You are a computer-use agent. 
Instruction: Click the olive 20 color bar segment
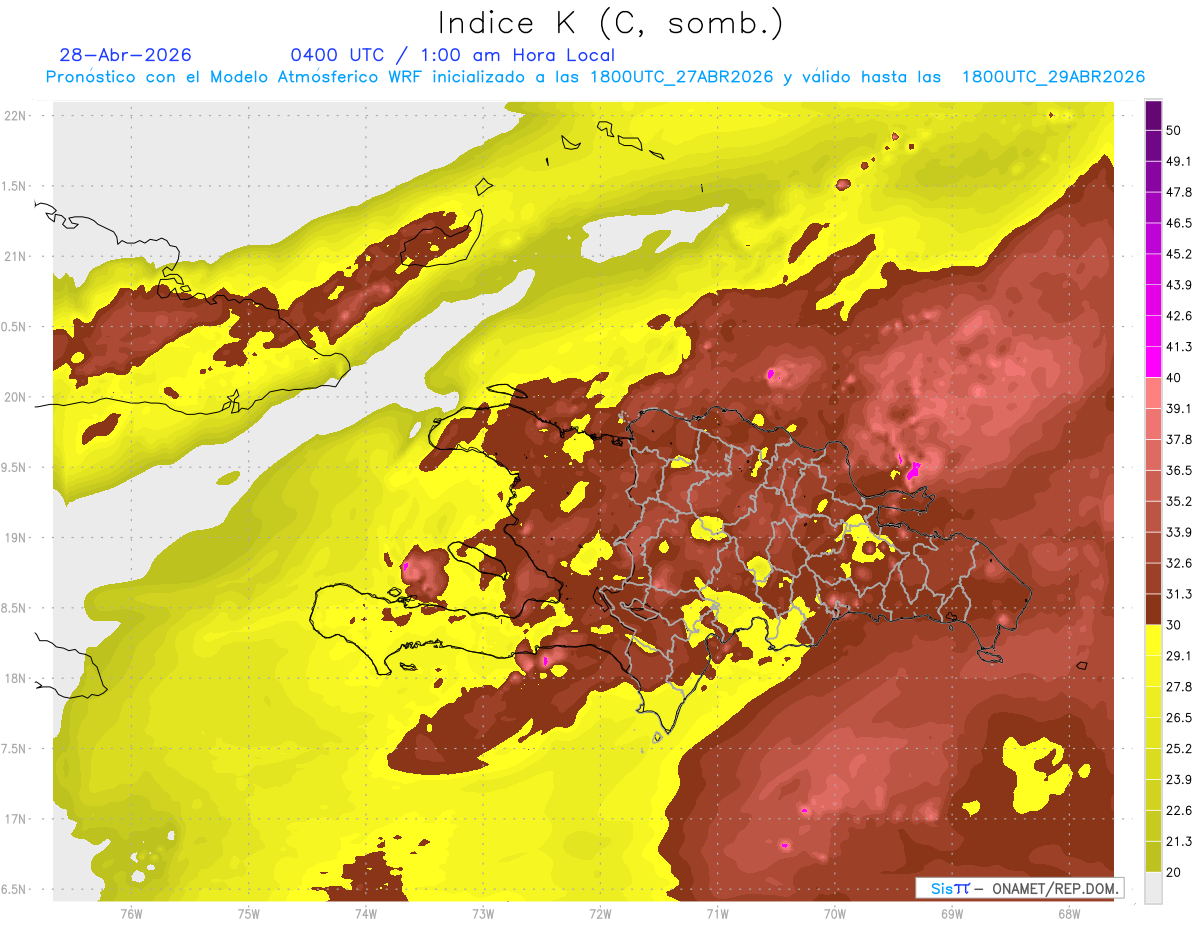click(x=1153, y=857)
